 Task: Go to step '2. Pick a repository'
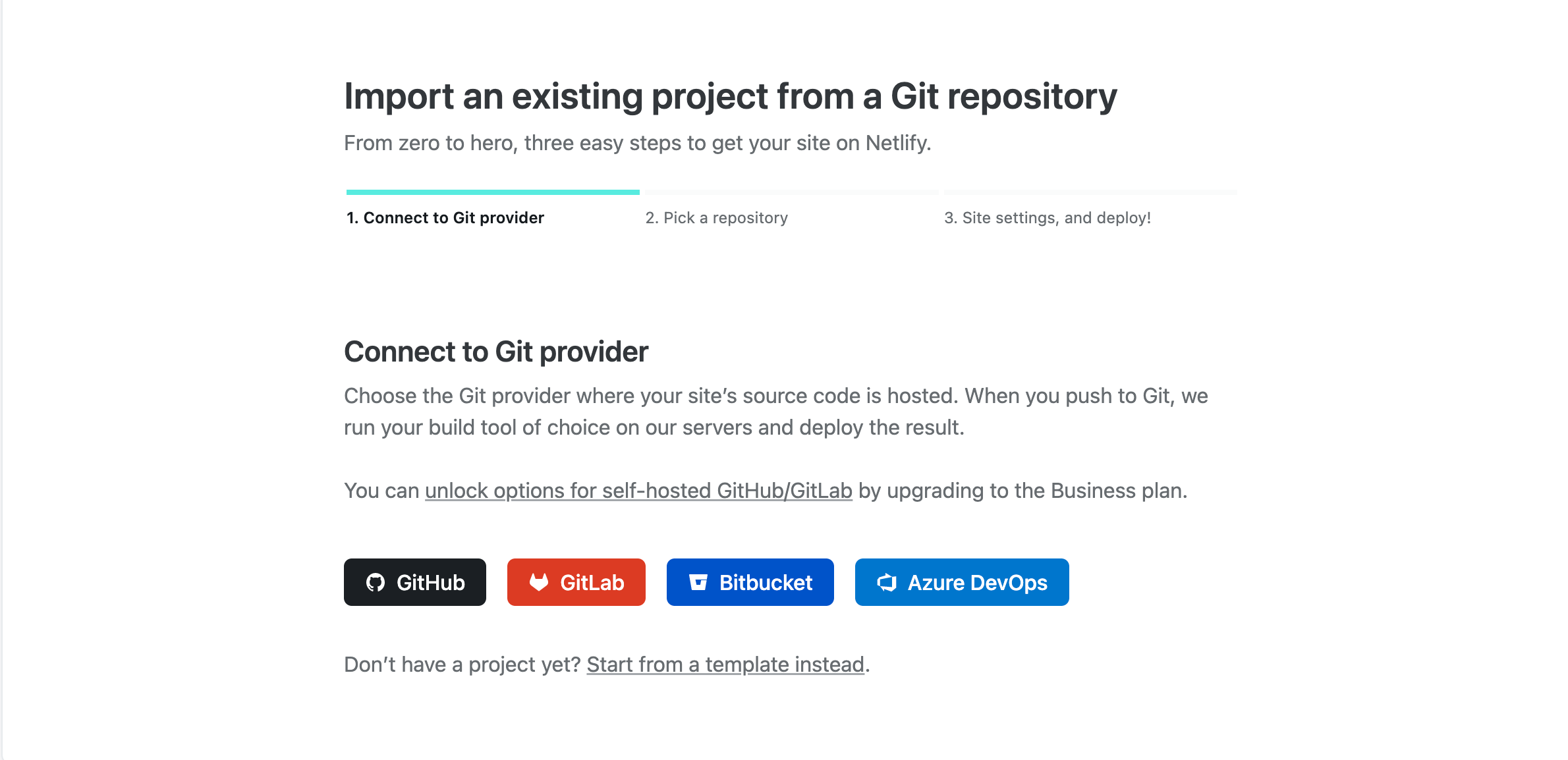point(717,218)
